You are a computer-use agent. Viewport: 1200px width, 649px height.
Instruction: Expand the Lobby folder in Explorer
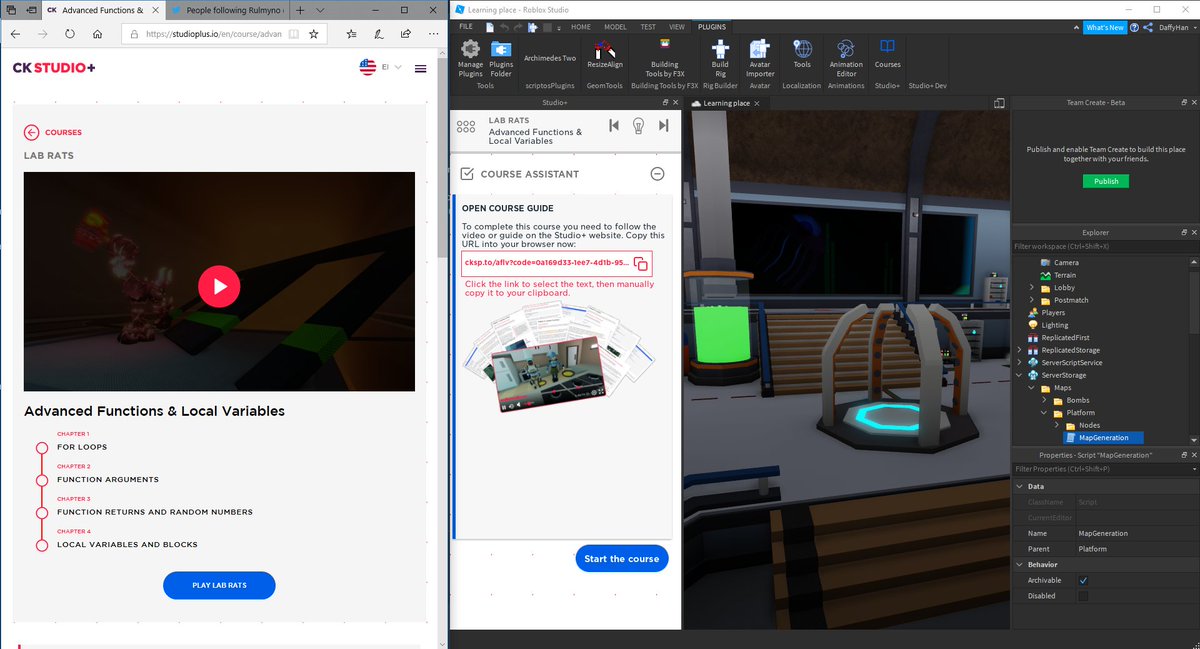point(1032,287)
